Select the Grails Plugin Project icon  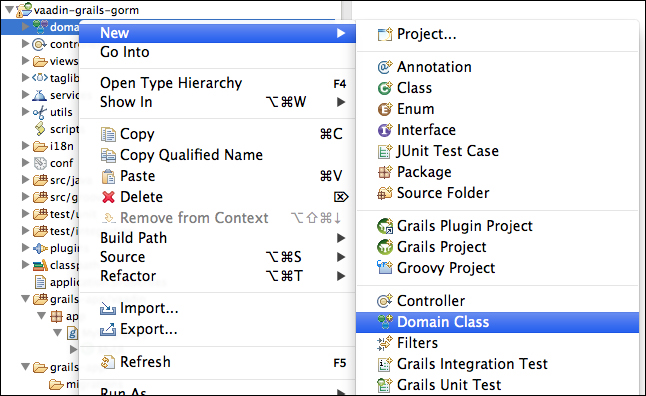tap(385, 226)
